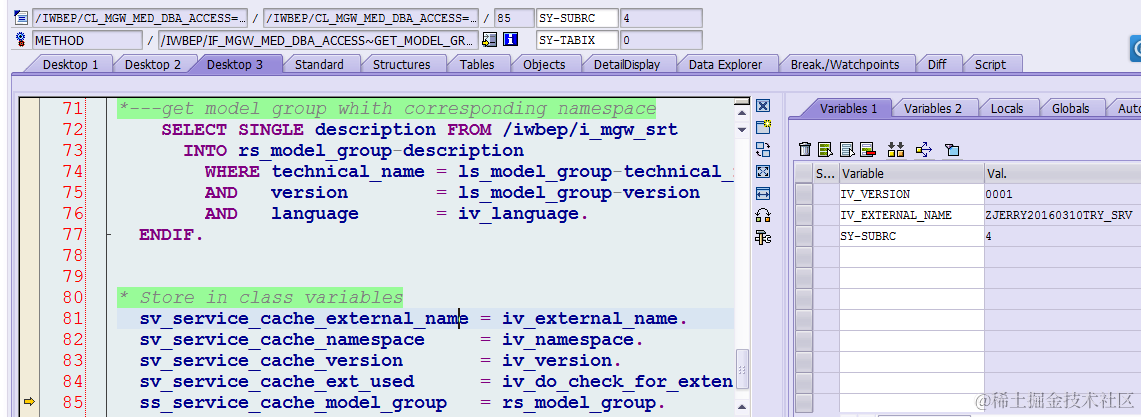Collapse the block at ENDIF line 77
The height and width of the screenshot is (417, 1141).
pos(108,235)
